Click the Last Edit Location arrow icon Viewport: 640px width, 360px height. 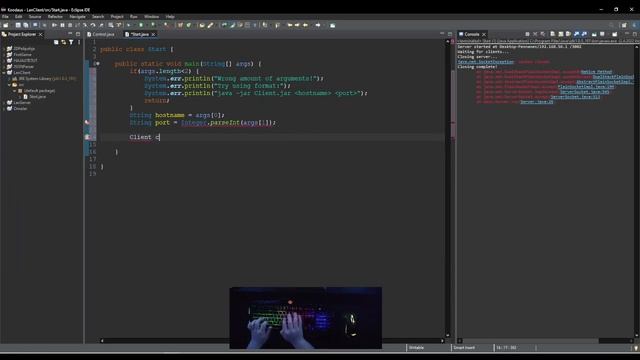click(289, 25)
